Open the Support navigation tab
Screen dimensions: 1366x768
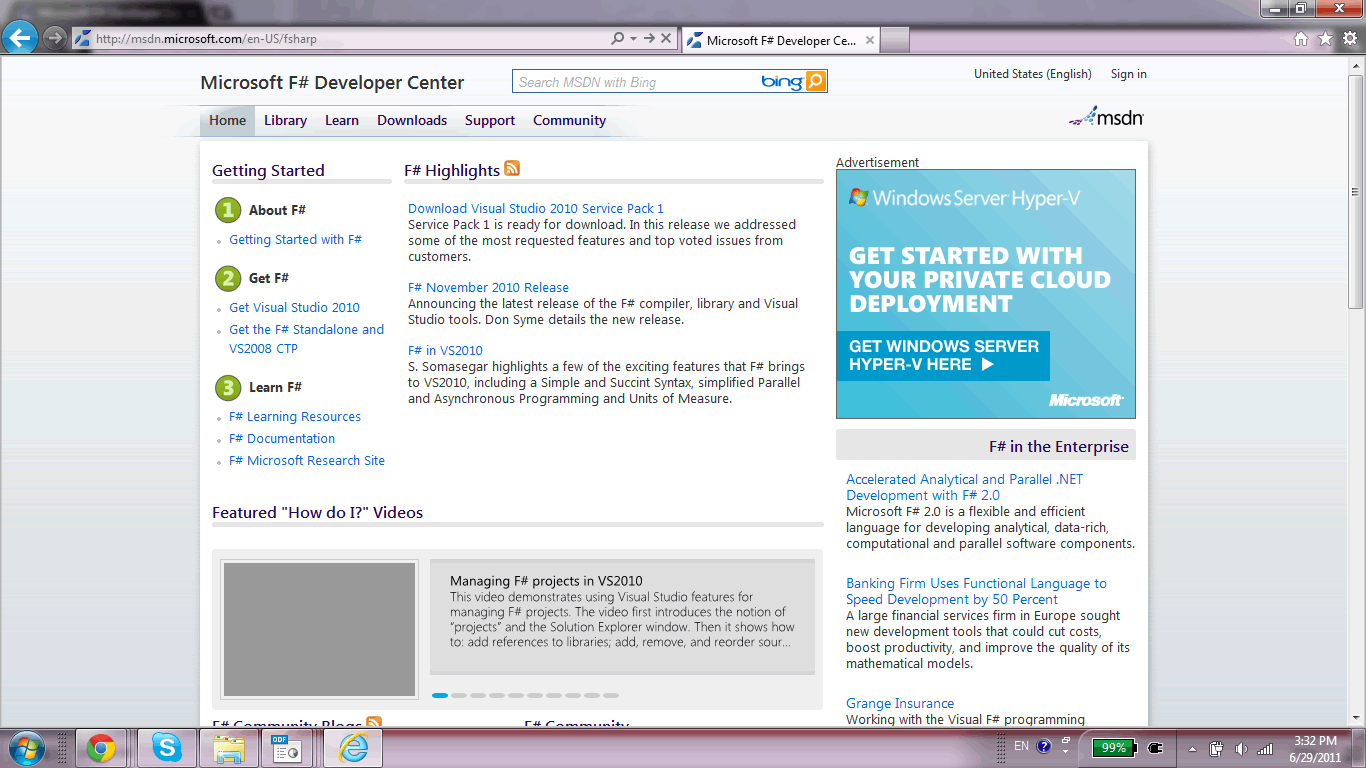click(490, 120)
